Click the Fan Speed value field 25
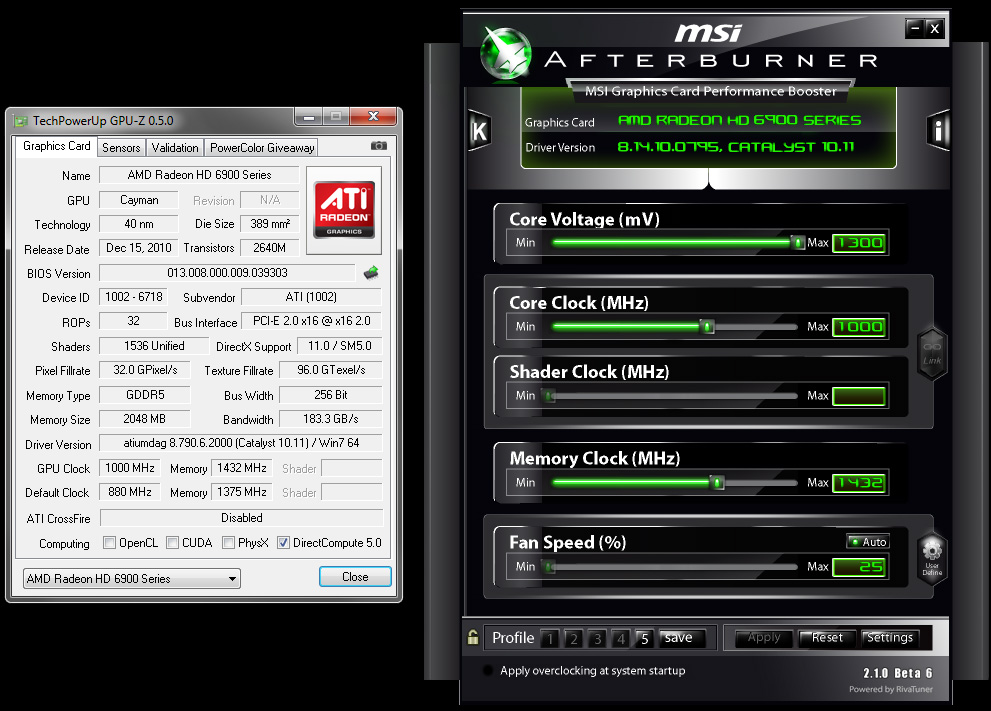 click(859, 567)
